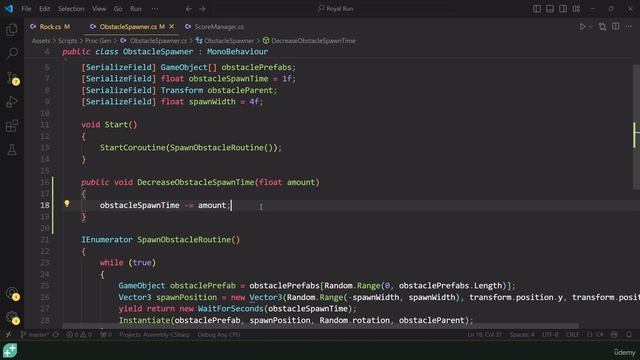Toggle the bottom panel layout
The image size is (640, 360).
tap(550, 9)
